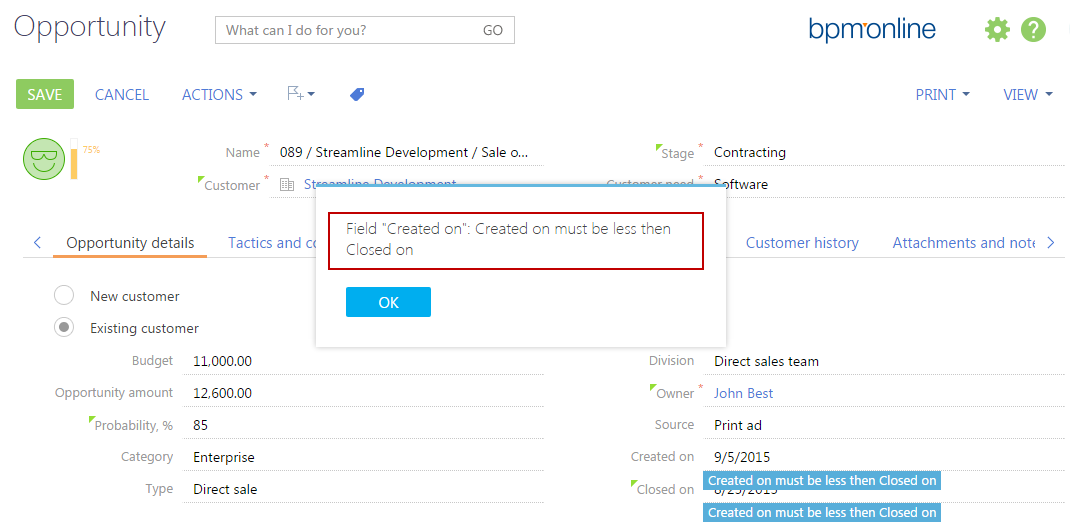
Task: Open the flag follow-up dropdown icon
Action: (x=300, y=94)
